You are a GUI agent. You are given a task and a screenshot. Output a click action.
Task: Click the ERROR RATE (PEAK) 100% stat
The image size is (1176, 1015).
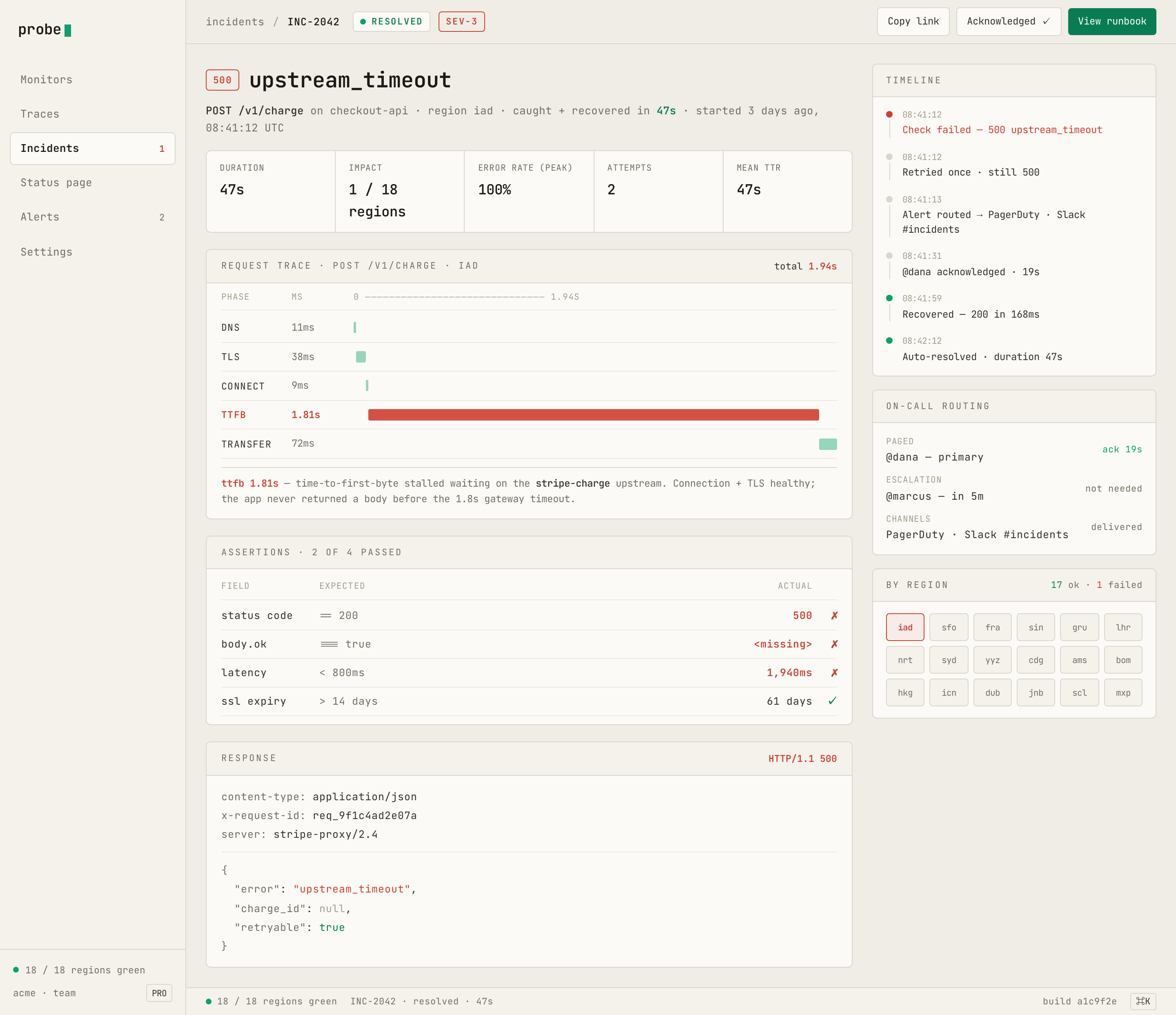point(529,191)
